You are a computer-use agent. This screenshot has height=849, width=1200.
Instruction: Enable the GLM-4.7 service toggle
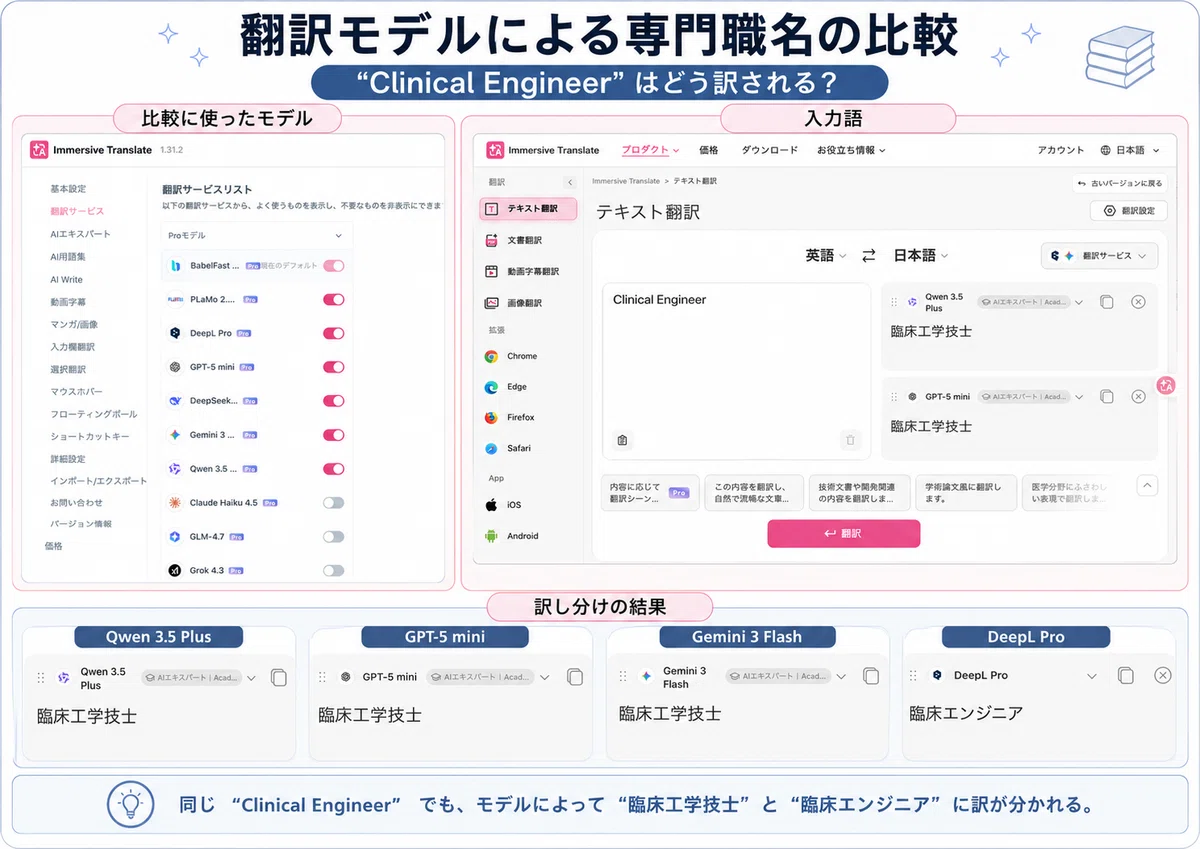pyautogui.click(x=334, y=537)
